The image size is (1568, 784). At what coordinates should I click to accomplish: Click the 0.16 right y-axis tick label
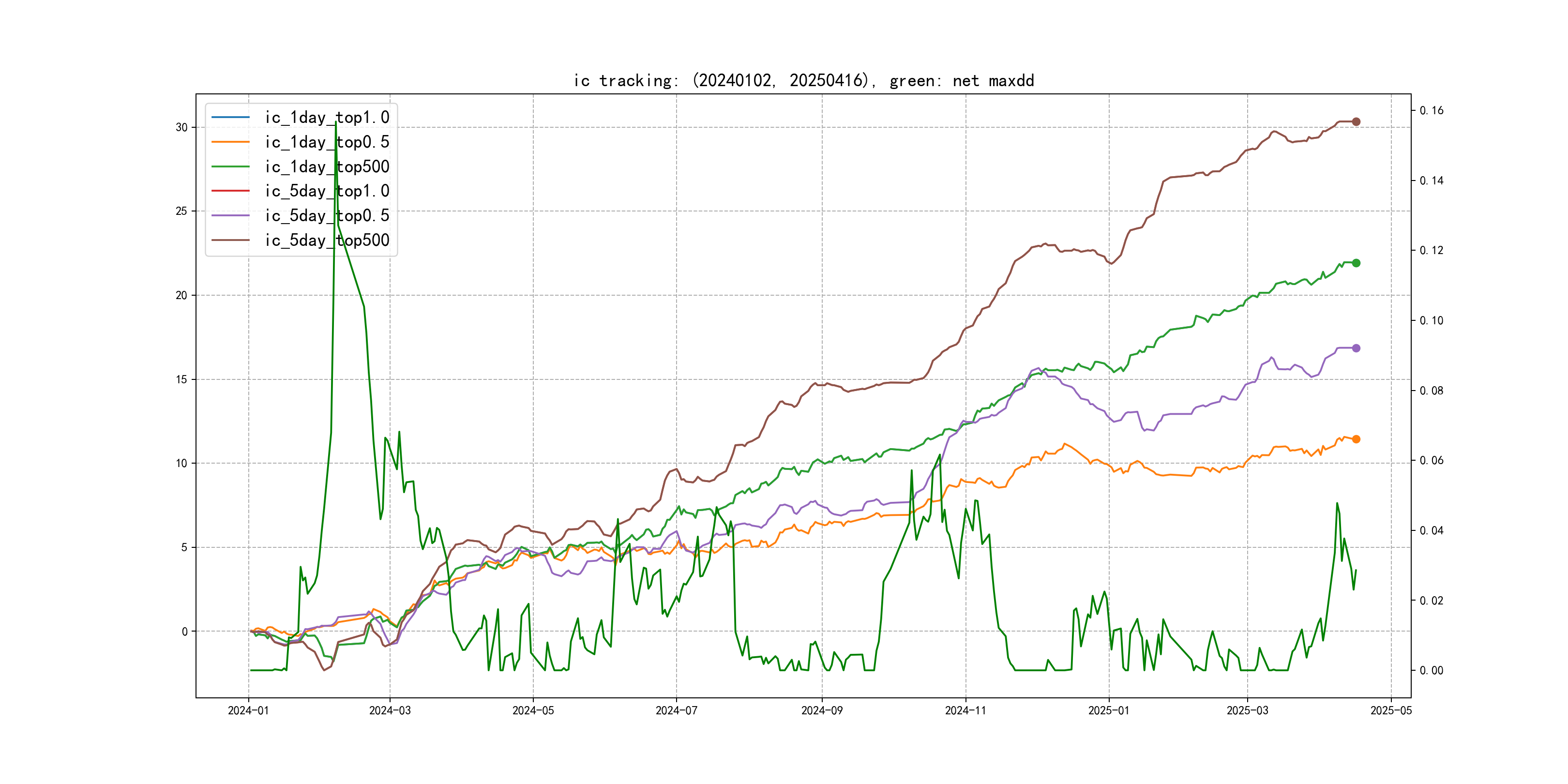[1431, 110]
